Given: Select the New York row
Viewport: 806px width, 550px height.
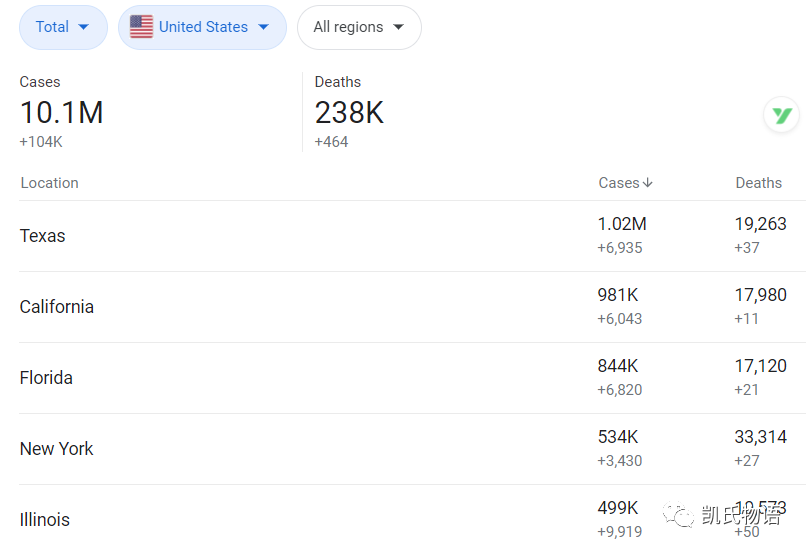Looking at the screenshot, I should click(x=412, y=449).
